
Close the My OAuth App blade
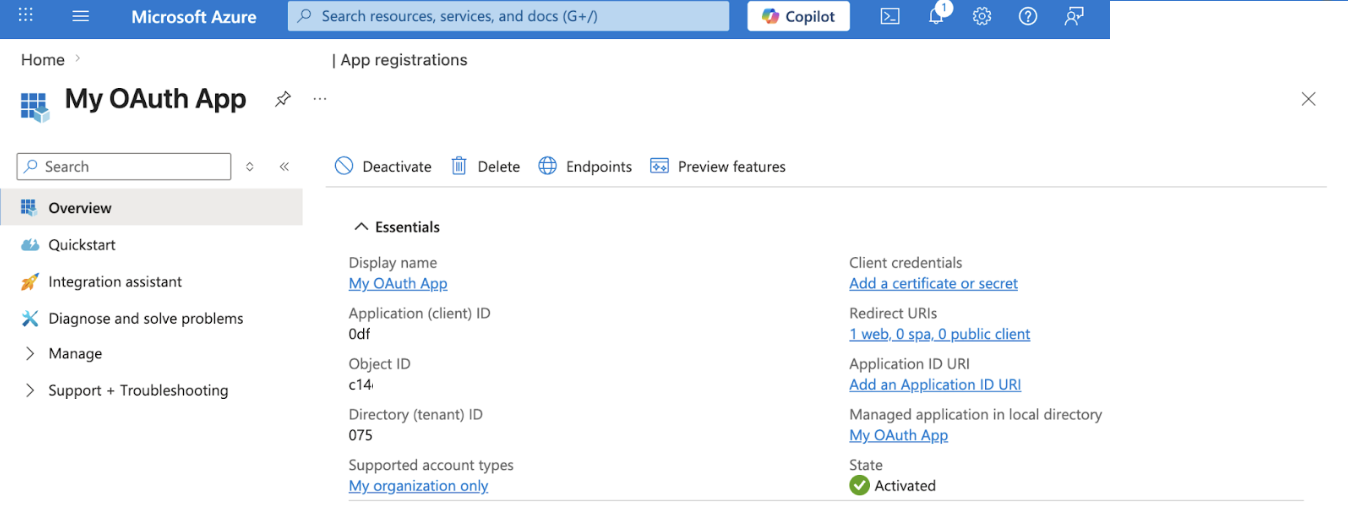[1308, 99]
